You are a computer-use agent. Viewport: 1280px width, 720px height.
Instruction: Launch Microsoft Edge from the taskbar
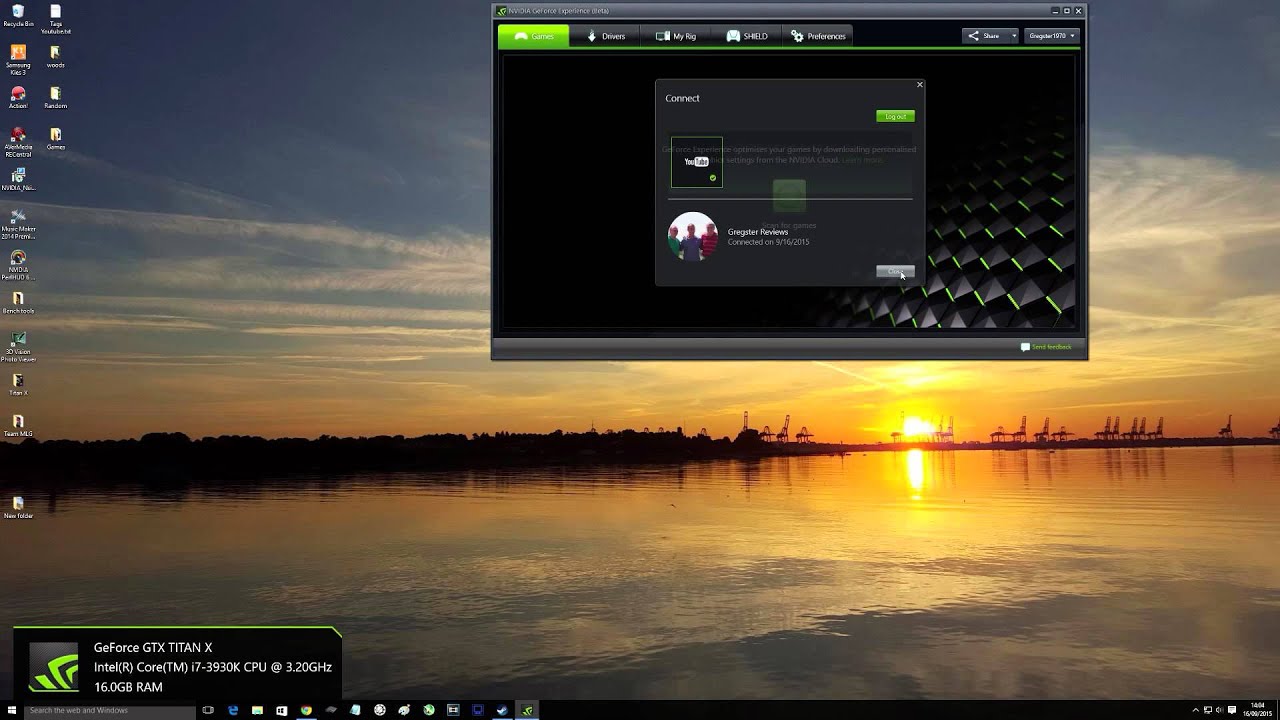[233, 710]
